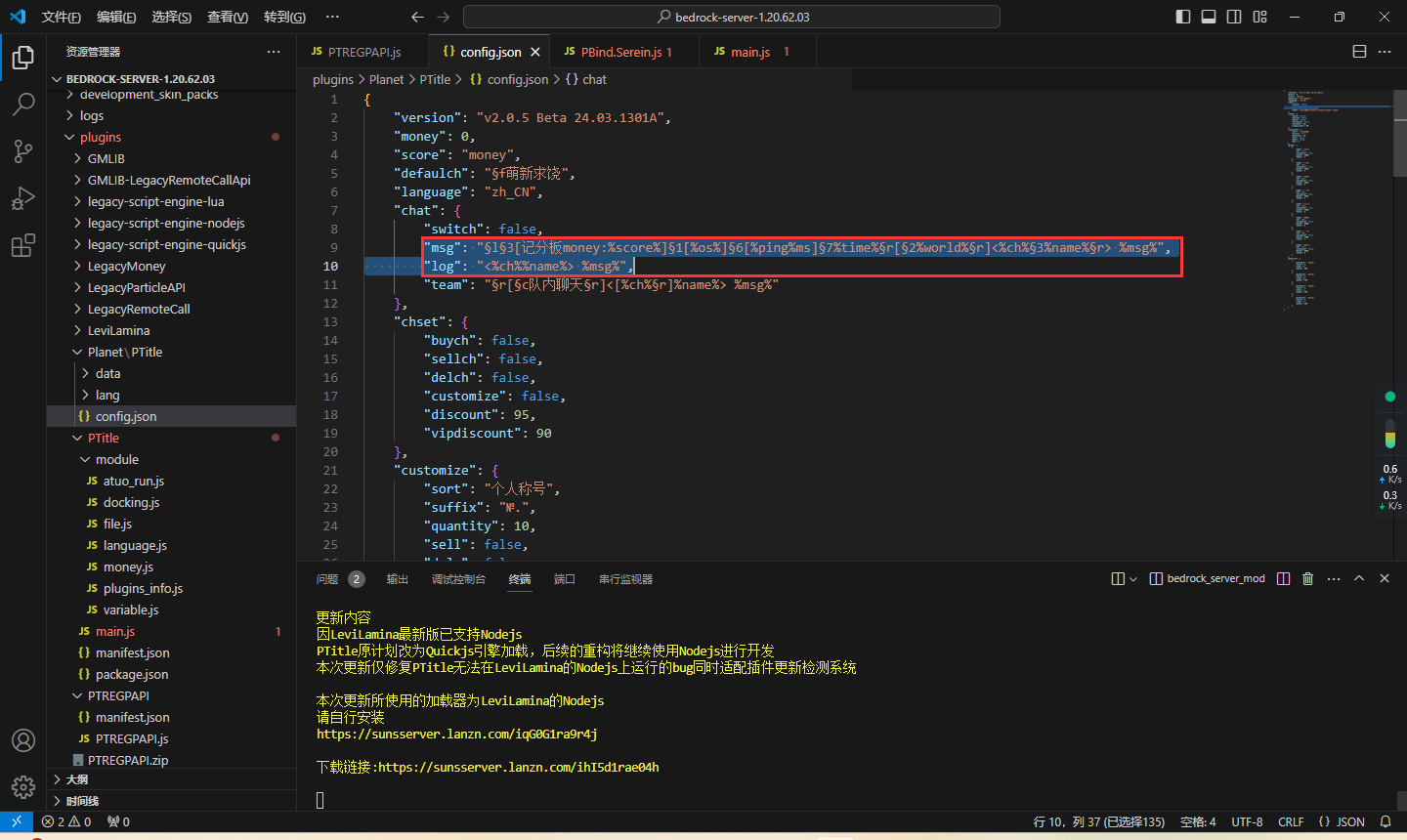This screenshot has width=1407, height=840.
Task: Switch to the 输出 panel tab
Action: coord(398,579)
